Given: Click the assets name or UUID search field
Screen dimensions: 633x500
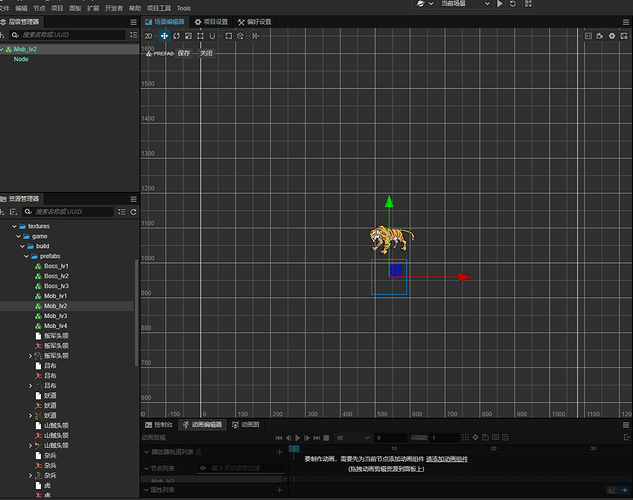Looking at the screenshot, I should coord(67,212).
